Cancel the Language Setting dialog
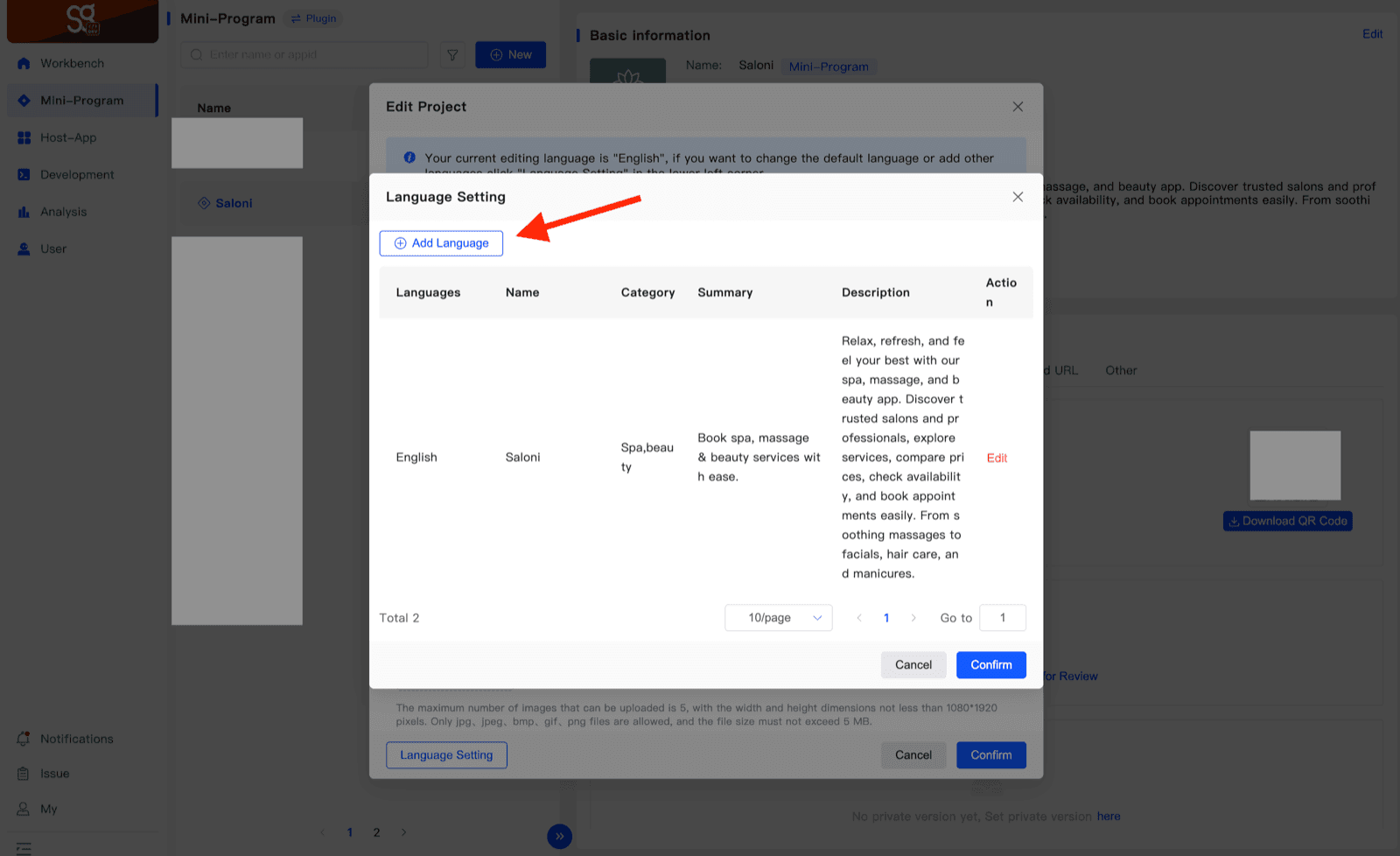 pyautogui.click(x=913, y=665)
